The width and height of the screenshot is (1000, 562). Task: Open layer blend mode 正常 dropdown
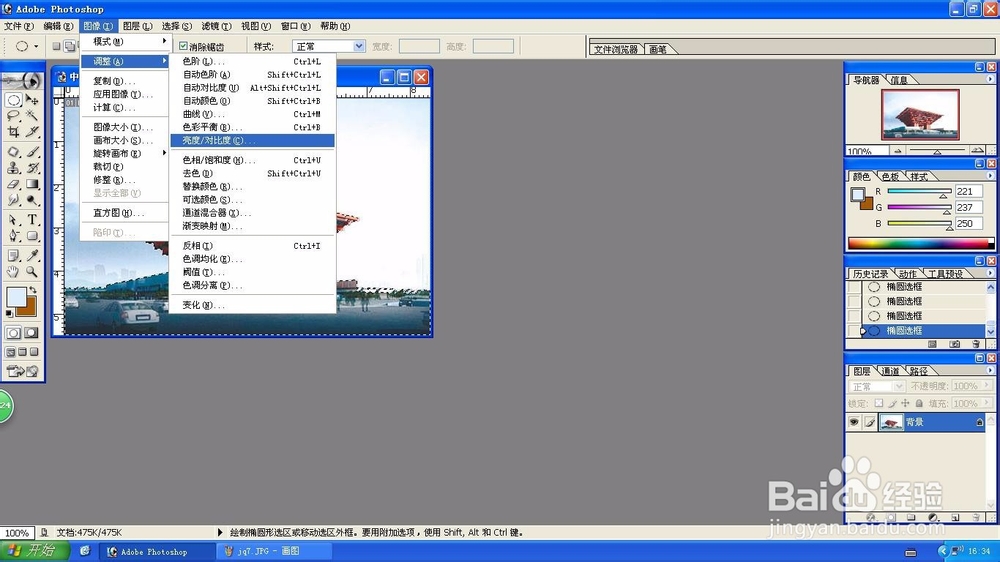[876, 387]
